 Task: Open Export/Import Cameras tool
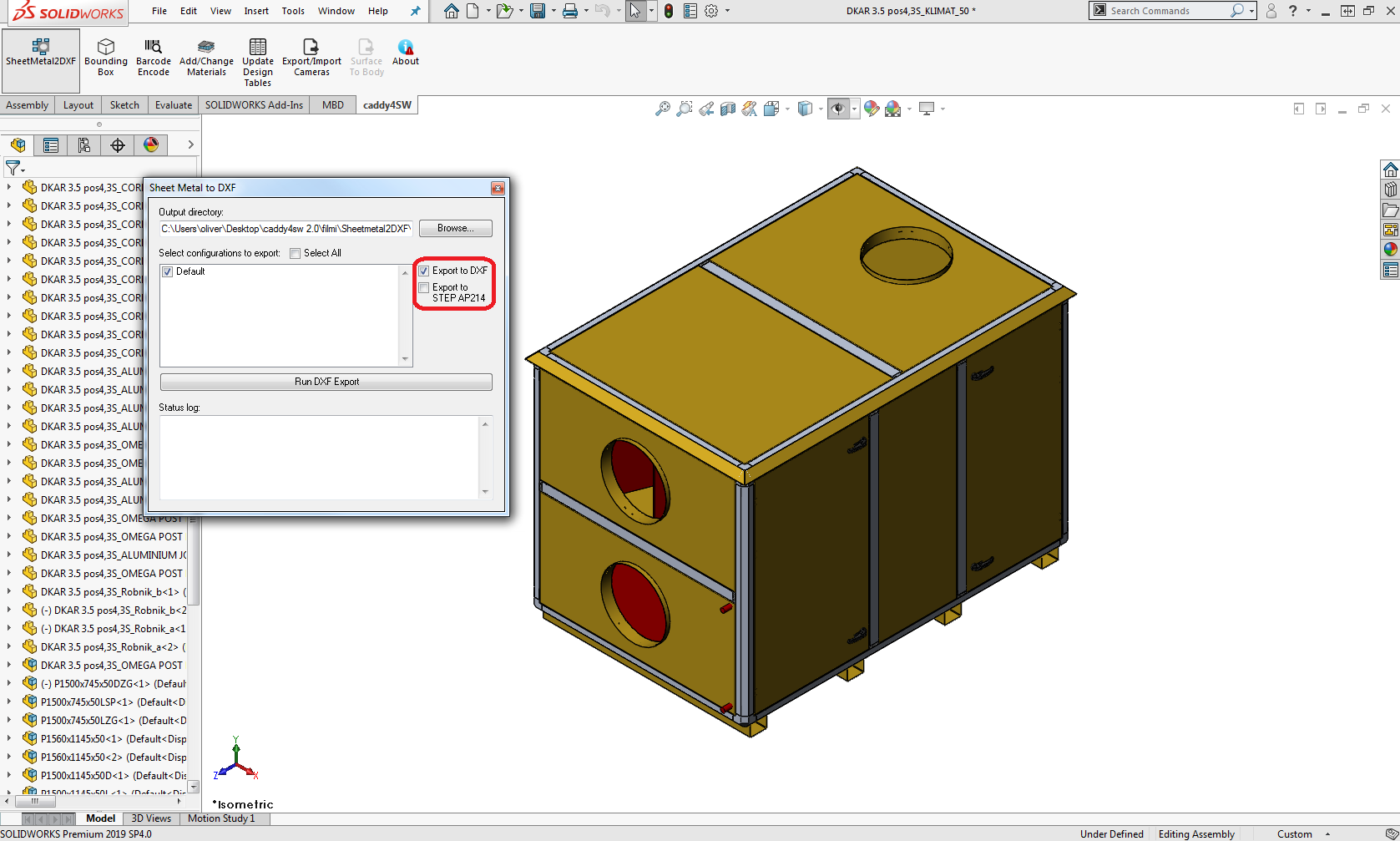click(311, 56)
